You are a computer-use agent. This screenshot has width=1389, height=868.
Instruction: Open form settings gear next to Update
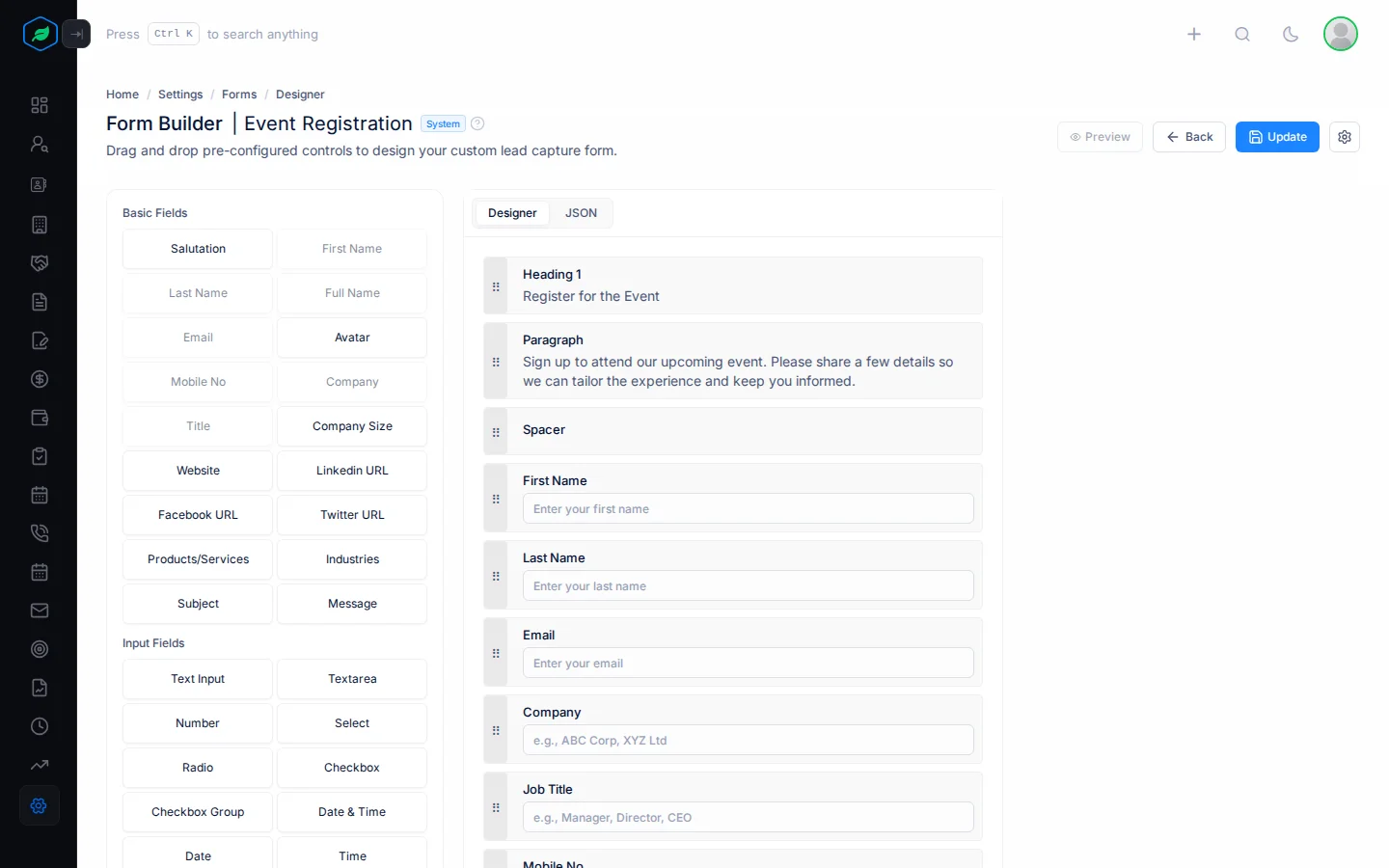1345,137
